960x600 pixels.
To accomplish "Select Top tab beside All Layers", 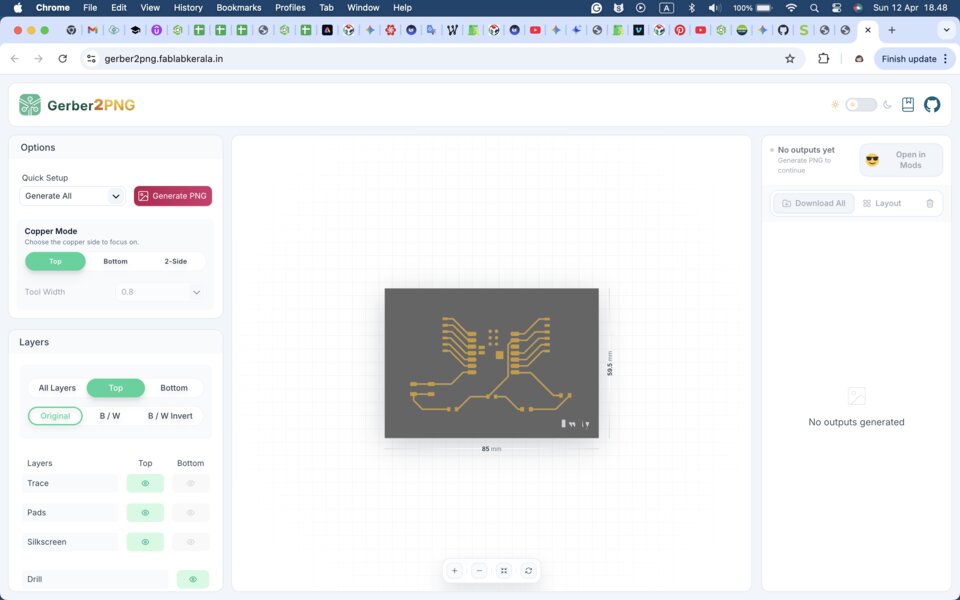I will point(116,388).
